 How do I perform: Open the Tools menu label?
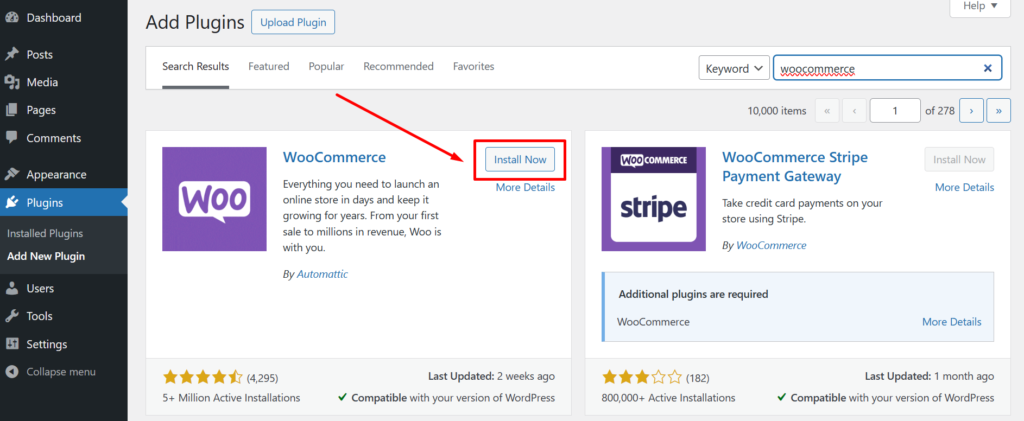tap(40, 316)
